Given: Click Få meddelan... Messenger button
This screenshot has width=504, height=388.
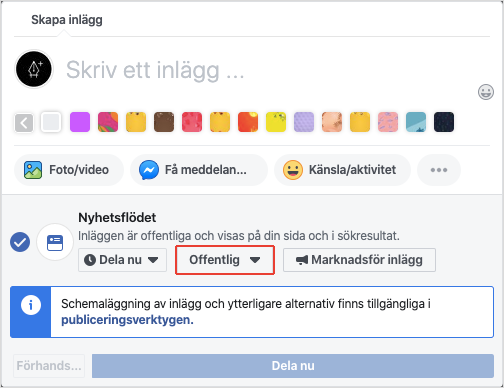Looking at the screenshot, I should pos(199,170).
